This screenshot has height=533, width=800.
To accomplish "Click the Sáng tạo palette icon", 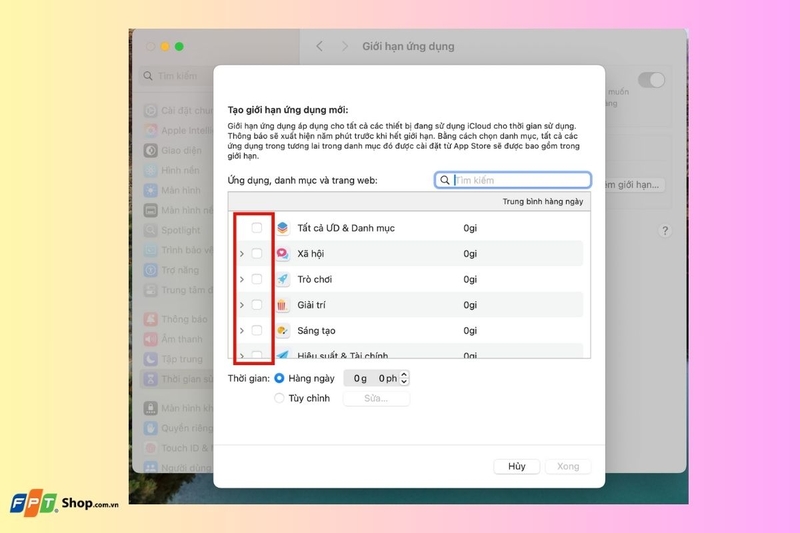I will 283,331.
